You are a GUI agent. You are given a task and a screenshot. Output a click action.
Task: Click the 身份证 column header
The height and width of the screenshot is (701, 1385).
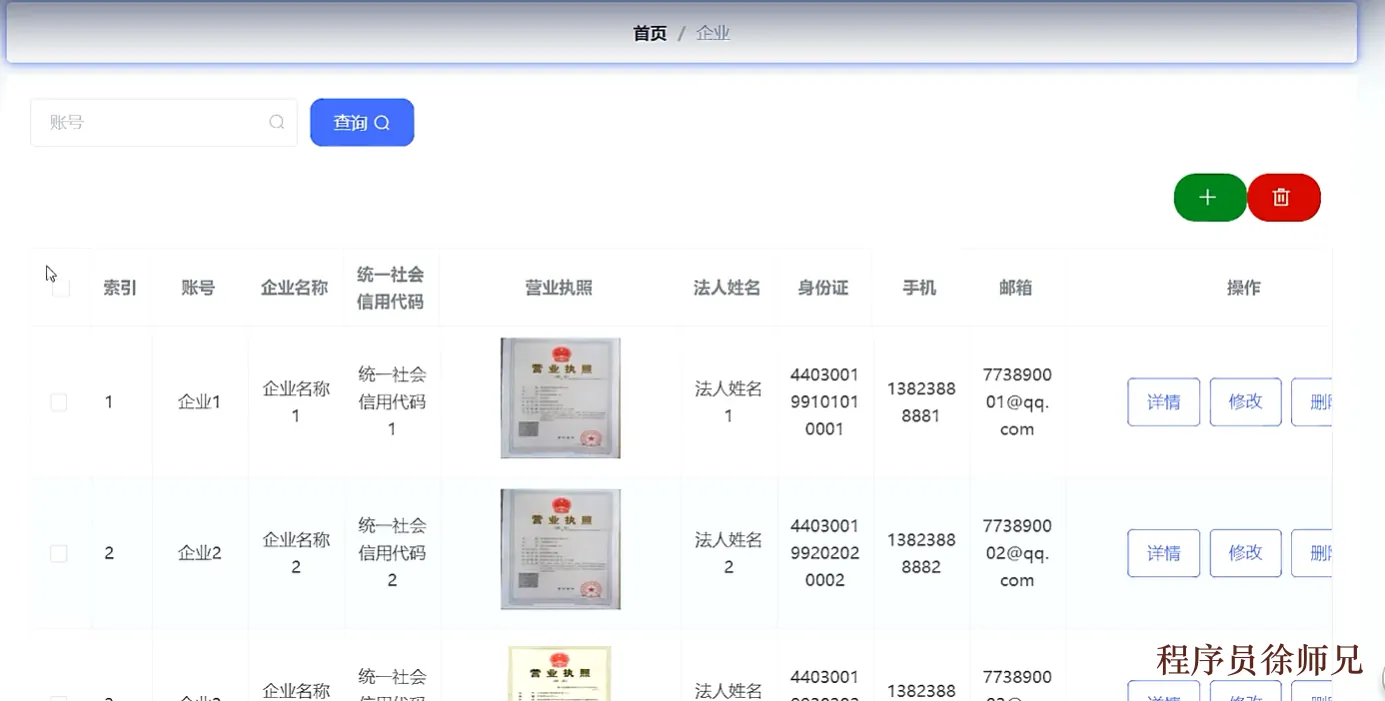coord(823,288)
